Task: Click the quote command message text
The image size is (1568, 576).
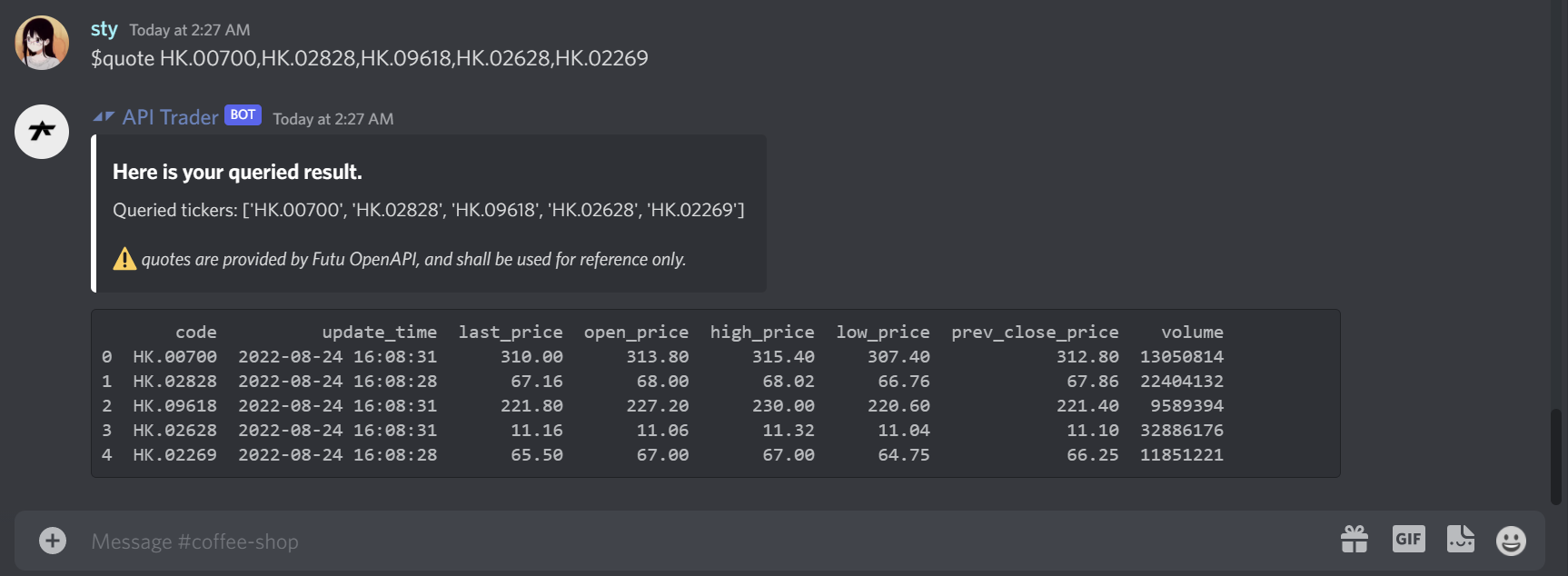Action: tap(369, 58)
